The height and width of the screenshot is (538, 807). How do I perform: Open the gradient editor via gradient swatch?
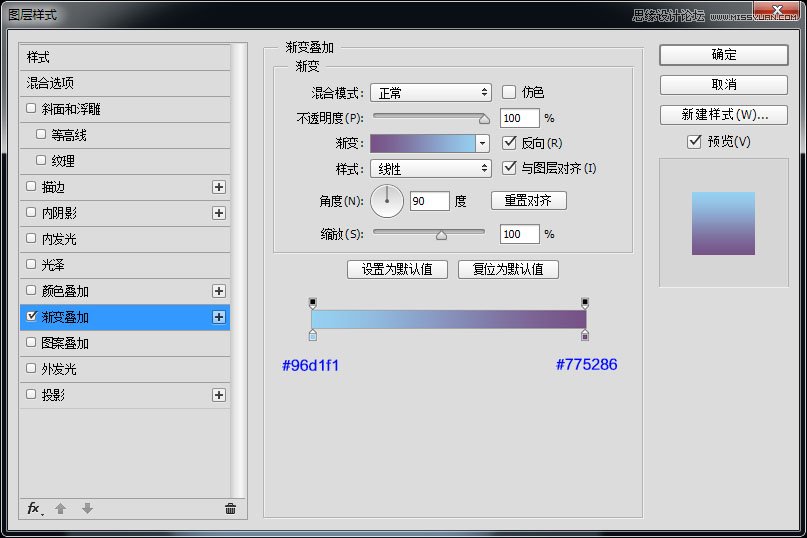click(x=423, y=143)
